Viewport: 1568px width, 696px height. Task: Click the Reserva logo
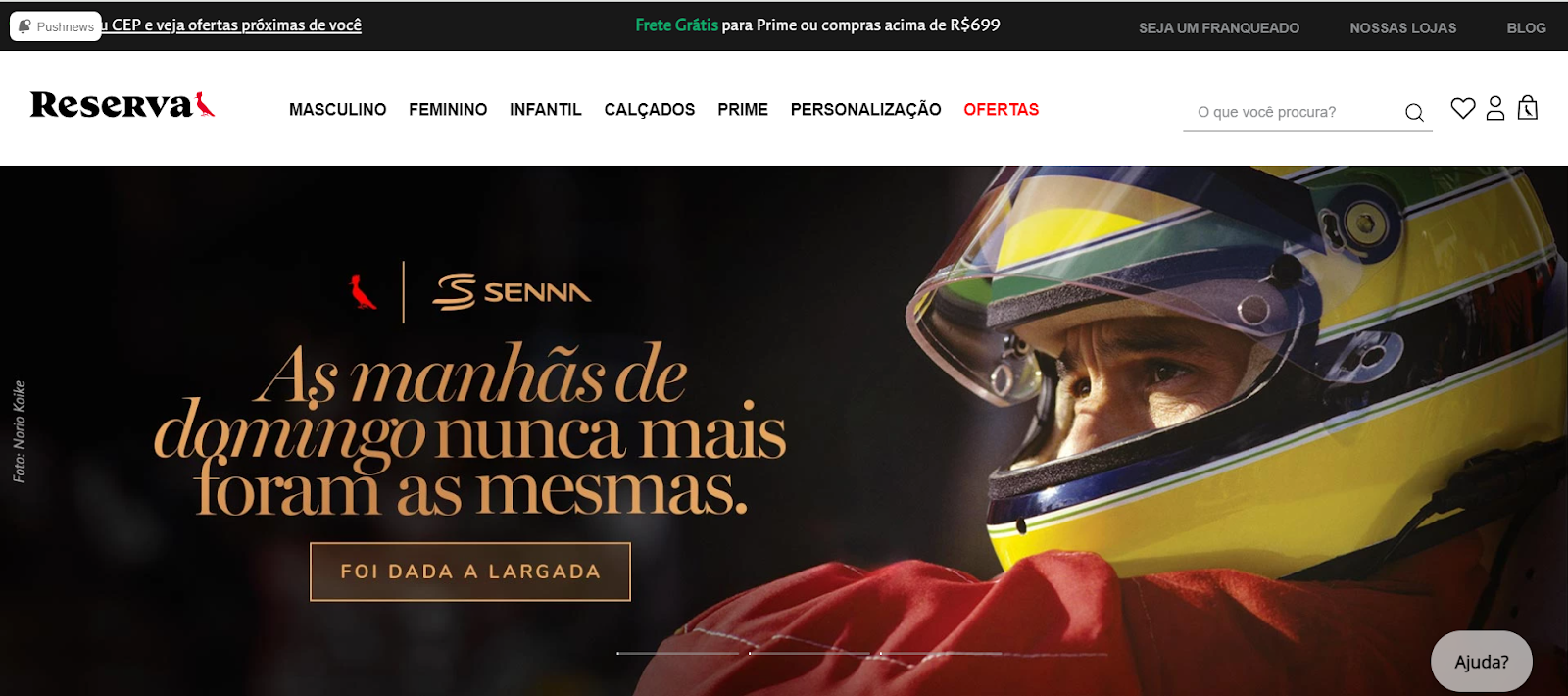[122, 105]
